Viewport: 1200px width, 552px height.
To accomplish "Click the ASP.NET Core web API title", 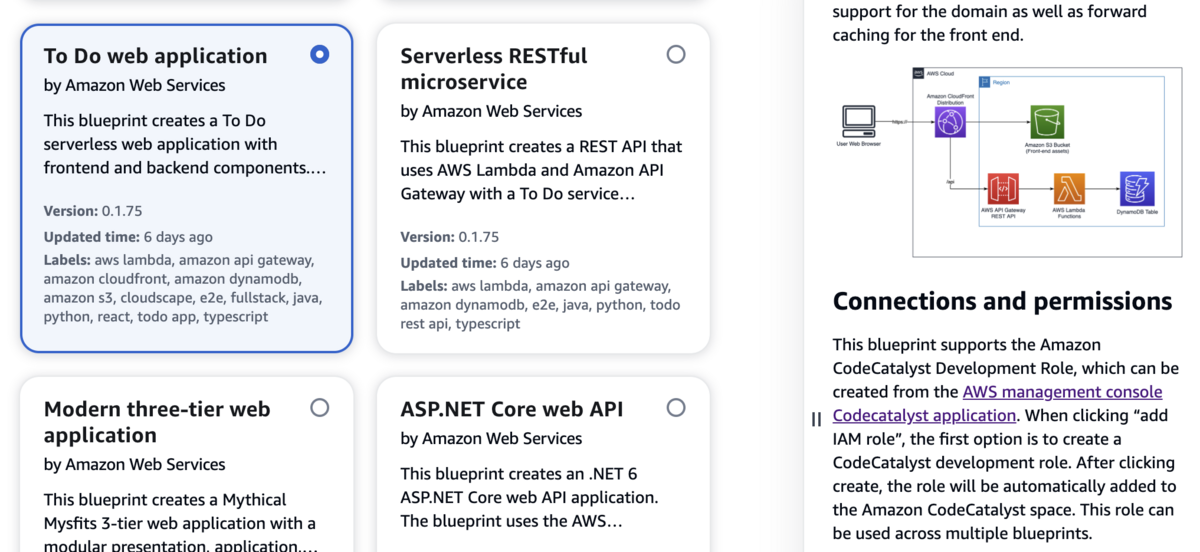I will coord(511,408).
